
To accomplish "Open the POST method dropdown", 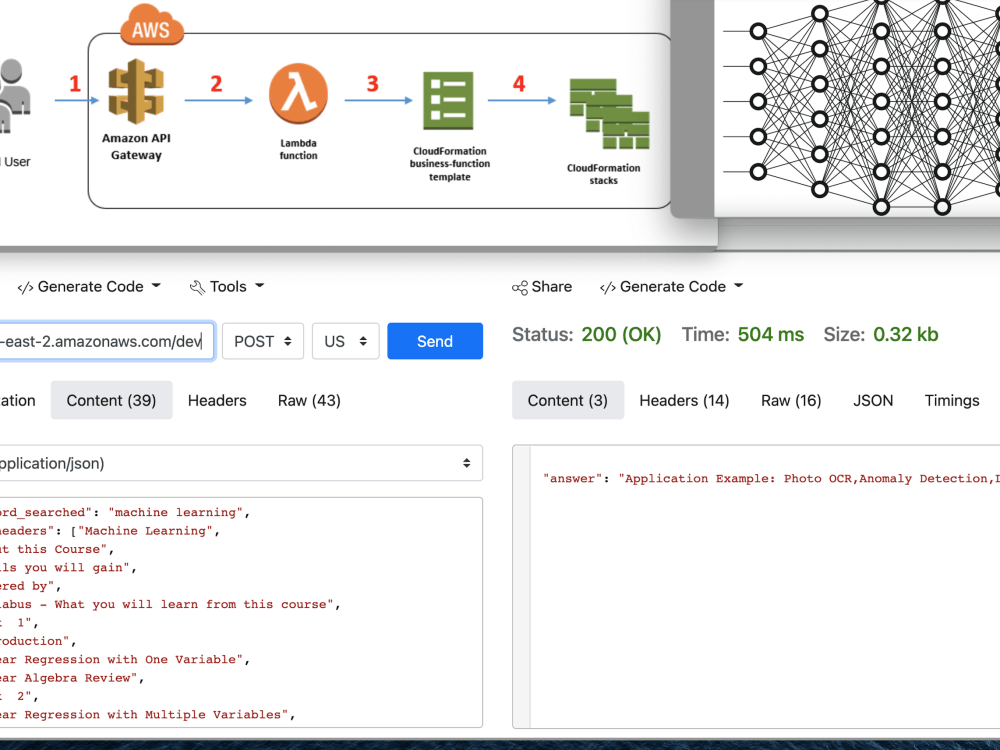I will (x=263, y=341).
